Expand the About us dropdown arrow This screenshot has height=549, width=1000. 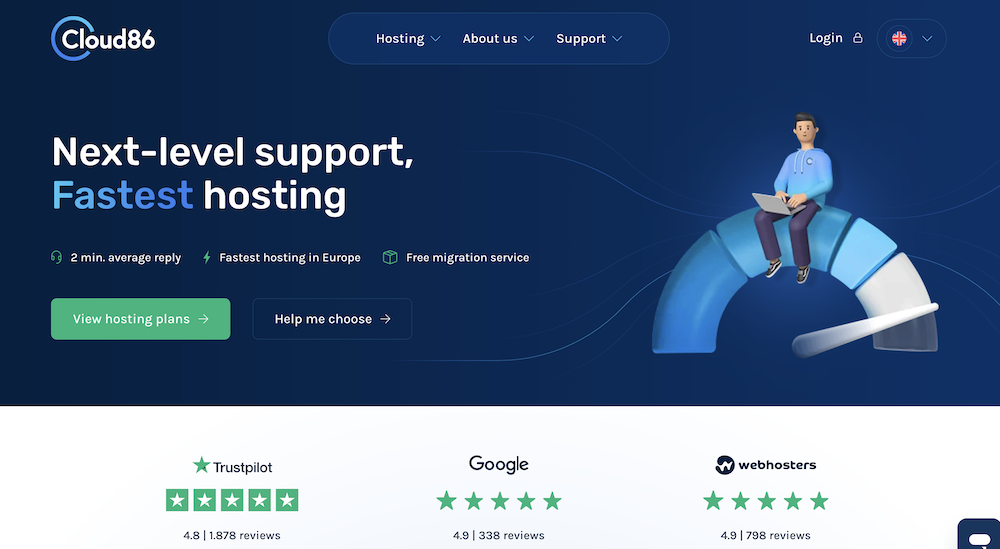point(529,39)
